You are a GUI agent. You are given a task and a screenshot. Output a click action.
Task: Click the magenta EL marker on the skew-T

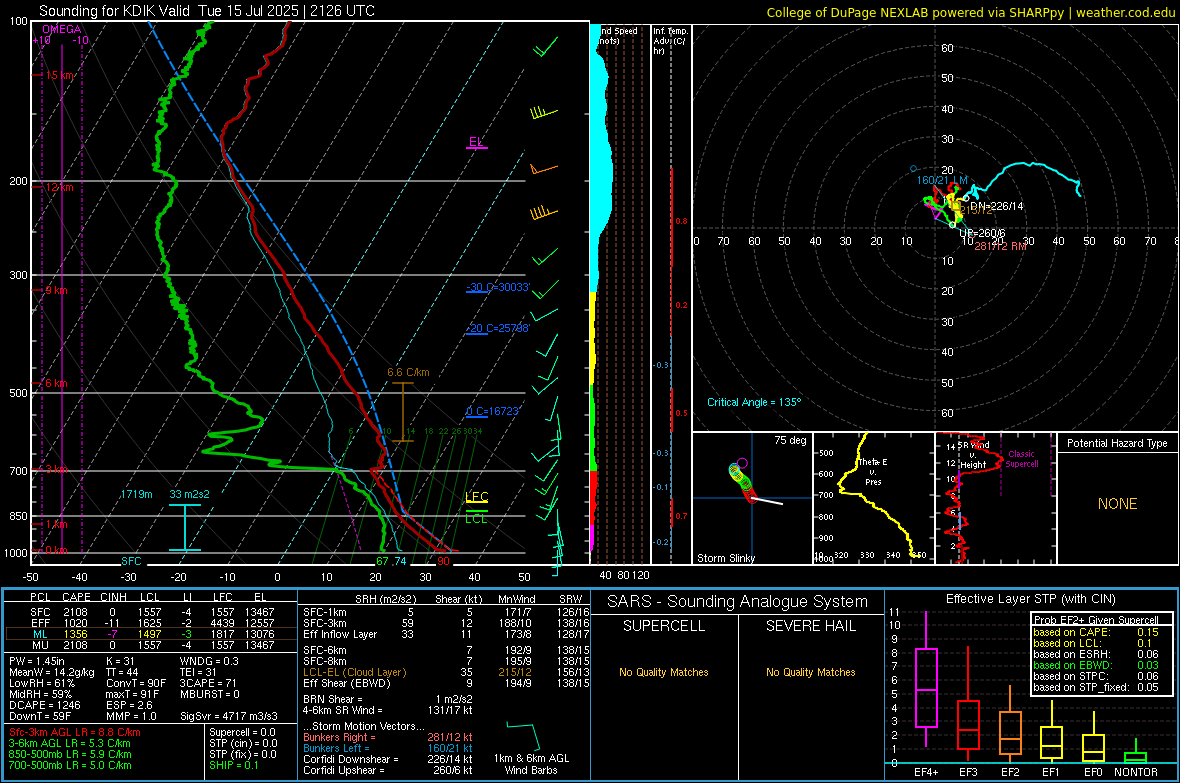coord(476,142)
